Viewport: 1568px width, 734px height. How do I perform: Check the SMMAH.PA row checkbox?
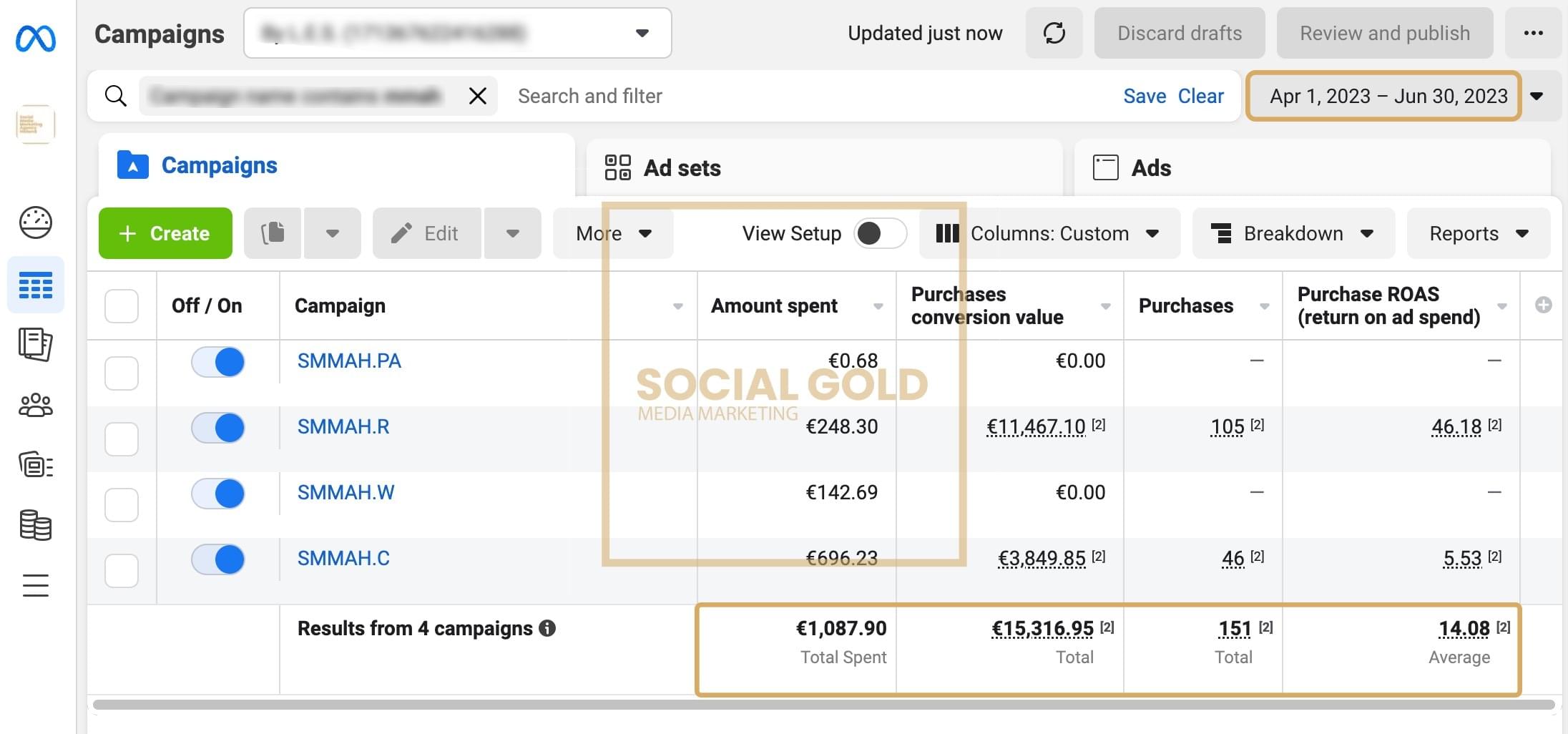122,373
